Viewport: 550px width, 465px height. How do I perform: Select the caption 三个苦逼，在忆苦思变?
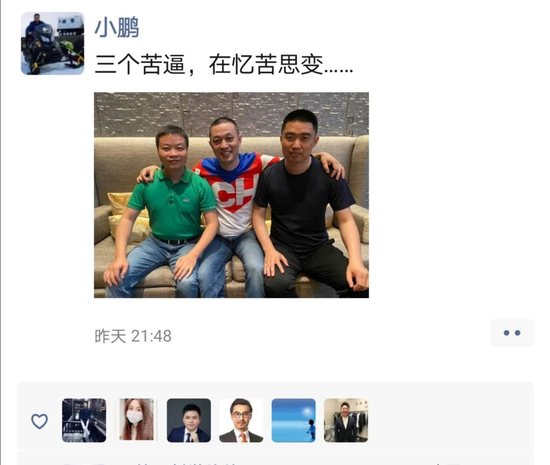(x=224, y=65)
